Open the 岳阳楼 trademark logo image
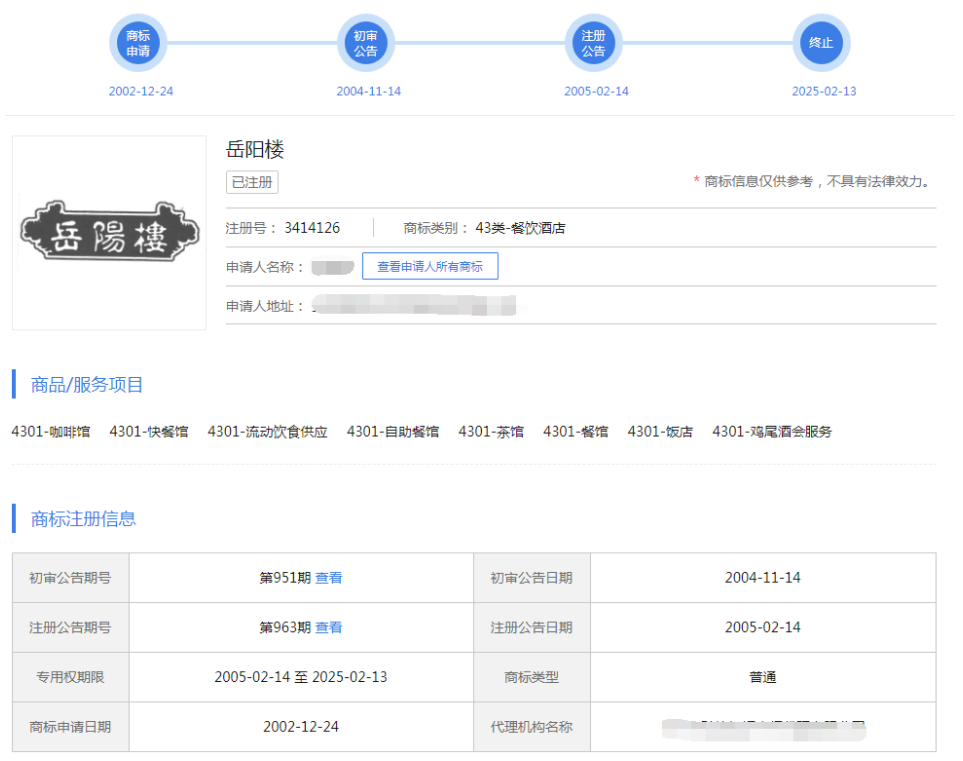This screenshot has height=761, width=963. 109,233
